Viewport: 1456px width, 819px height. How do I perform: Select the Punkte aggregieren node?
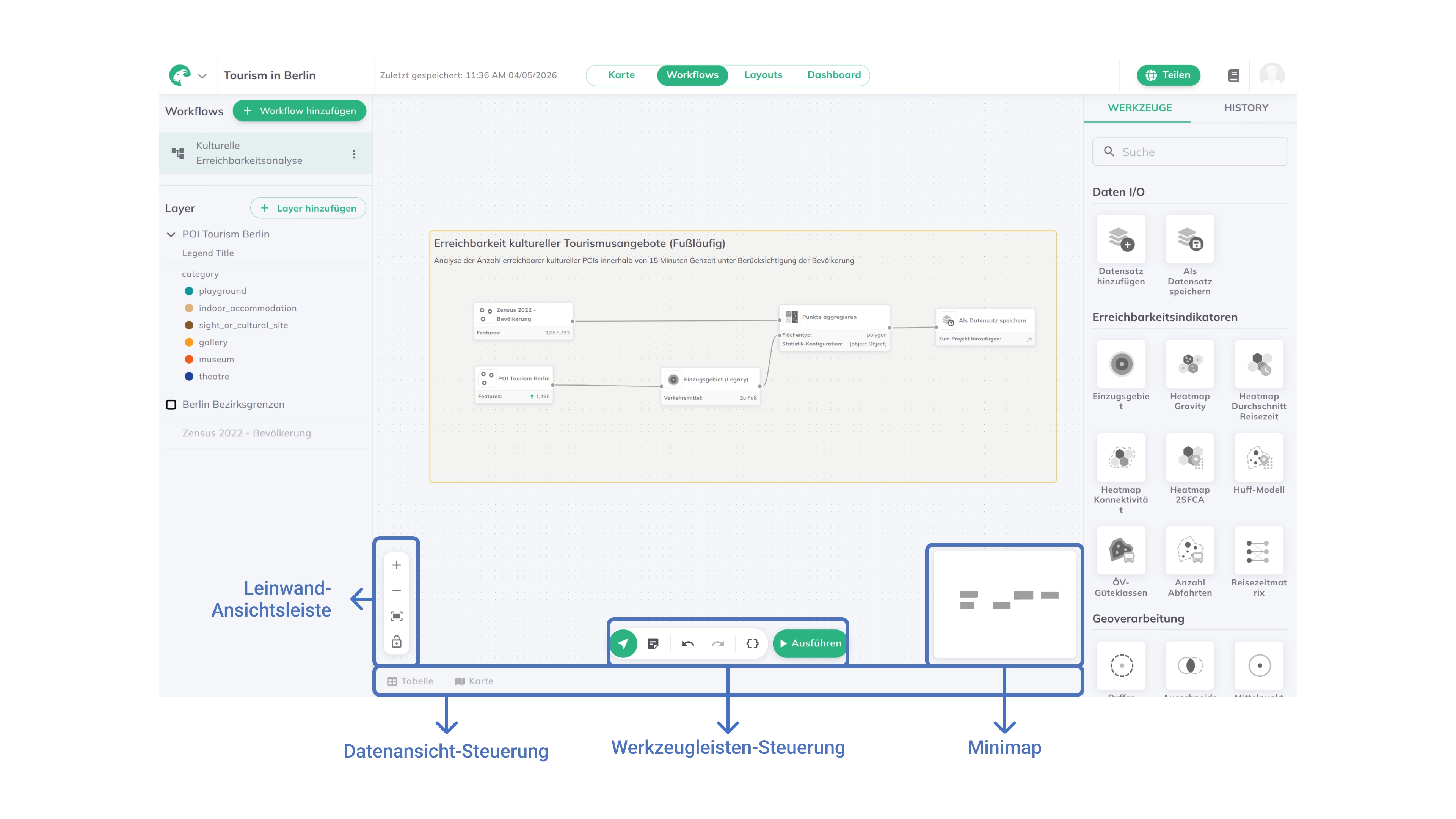click(834, 328)
